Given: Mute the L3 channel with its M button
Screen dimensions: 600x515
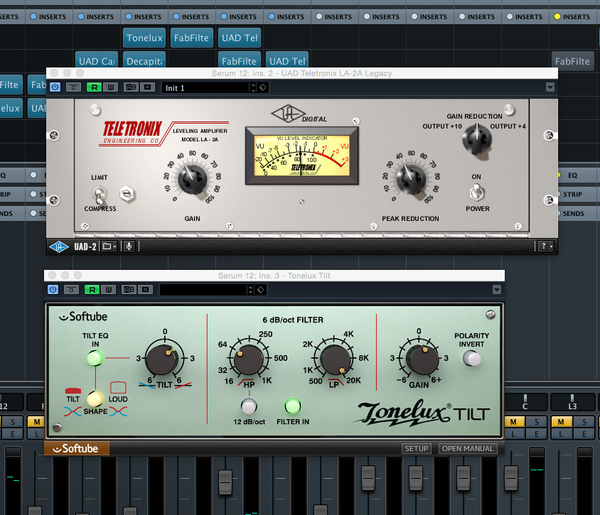Looking at the screenshot, I should pyautogui.click(x=561, y=422).
